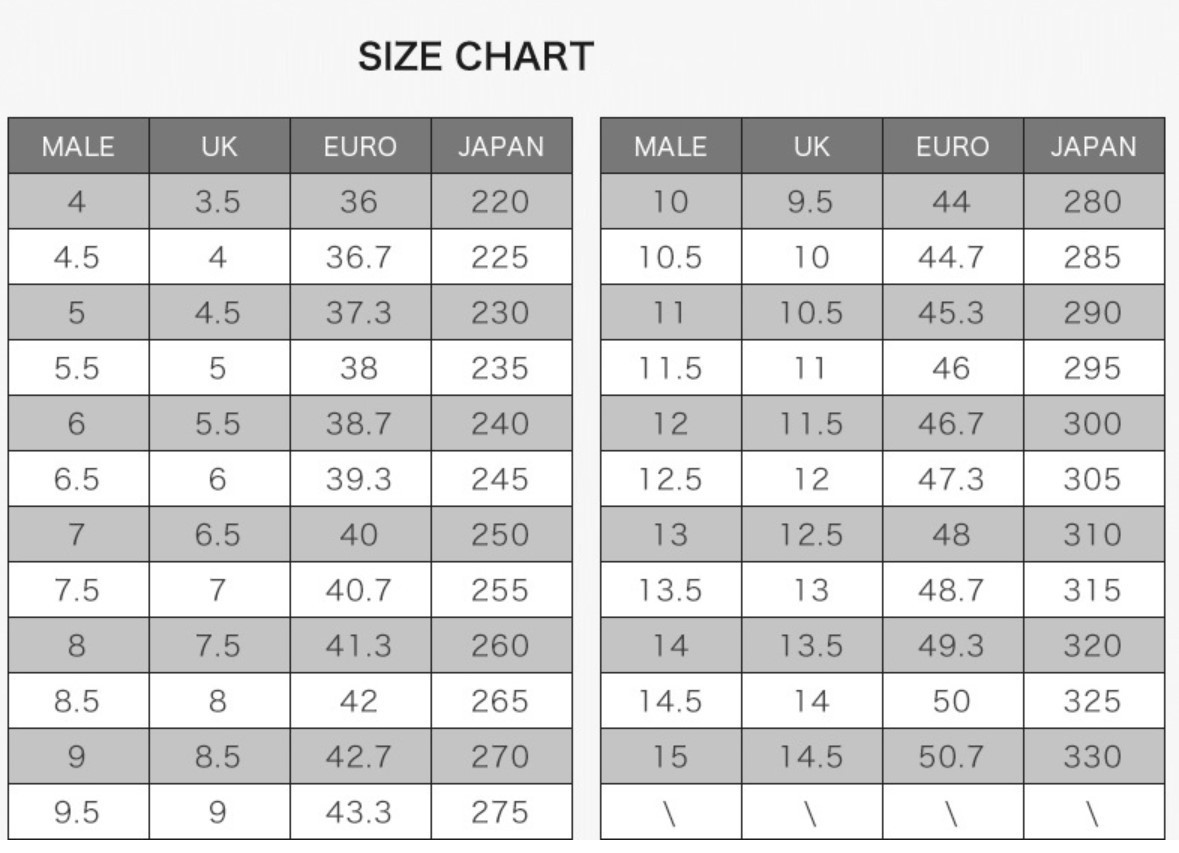Viewport: 1179px width, 853px height.
Task: Click the SIZE CHART title text
Action: [x=475, y=57]
